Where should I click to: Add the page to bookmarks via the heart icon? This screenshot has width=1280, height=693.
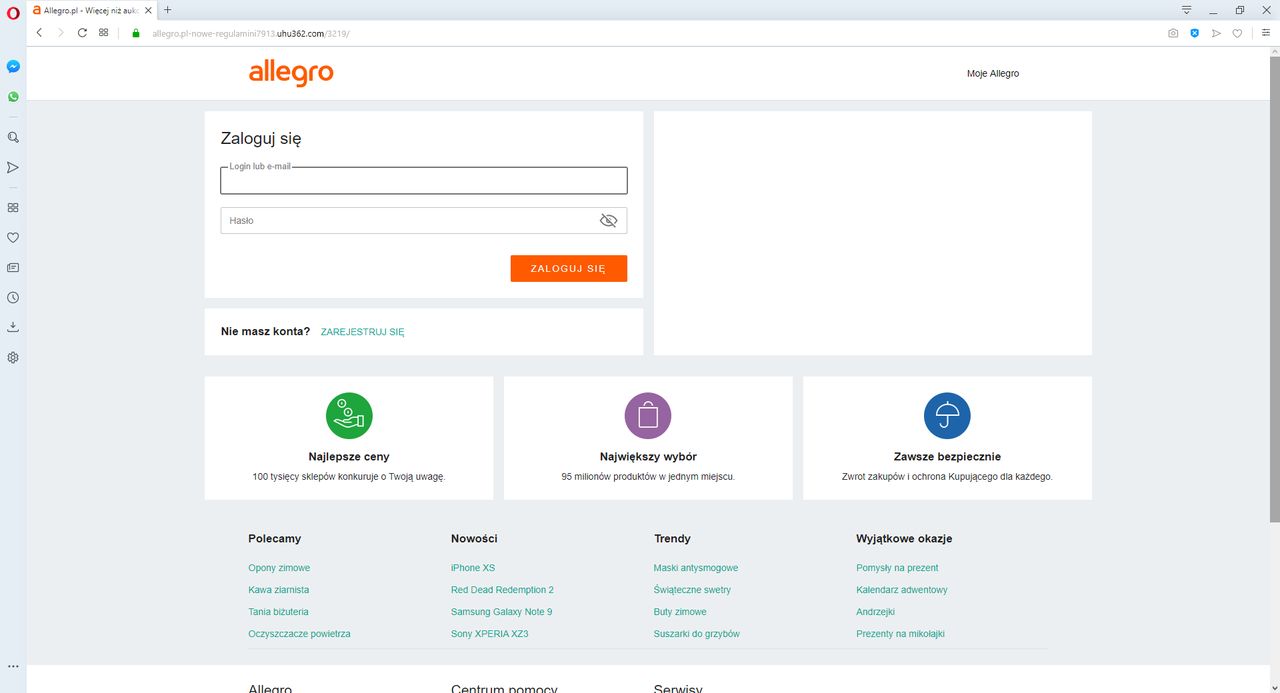click(1237, 33)
